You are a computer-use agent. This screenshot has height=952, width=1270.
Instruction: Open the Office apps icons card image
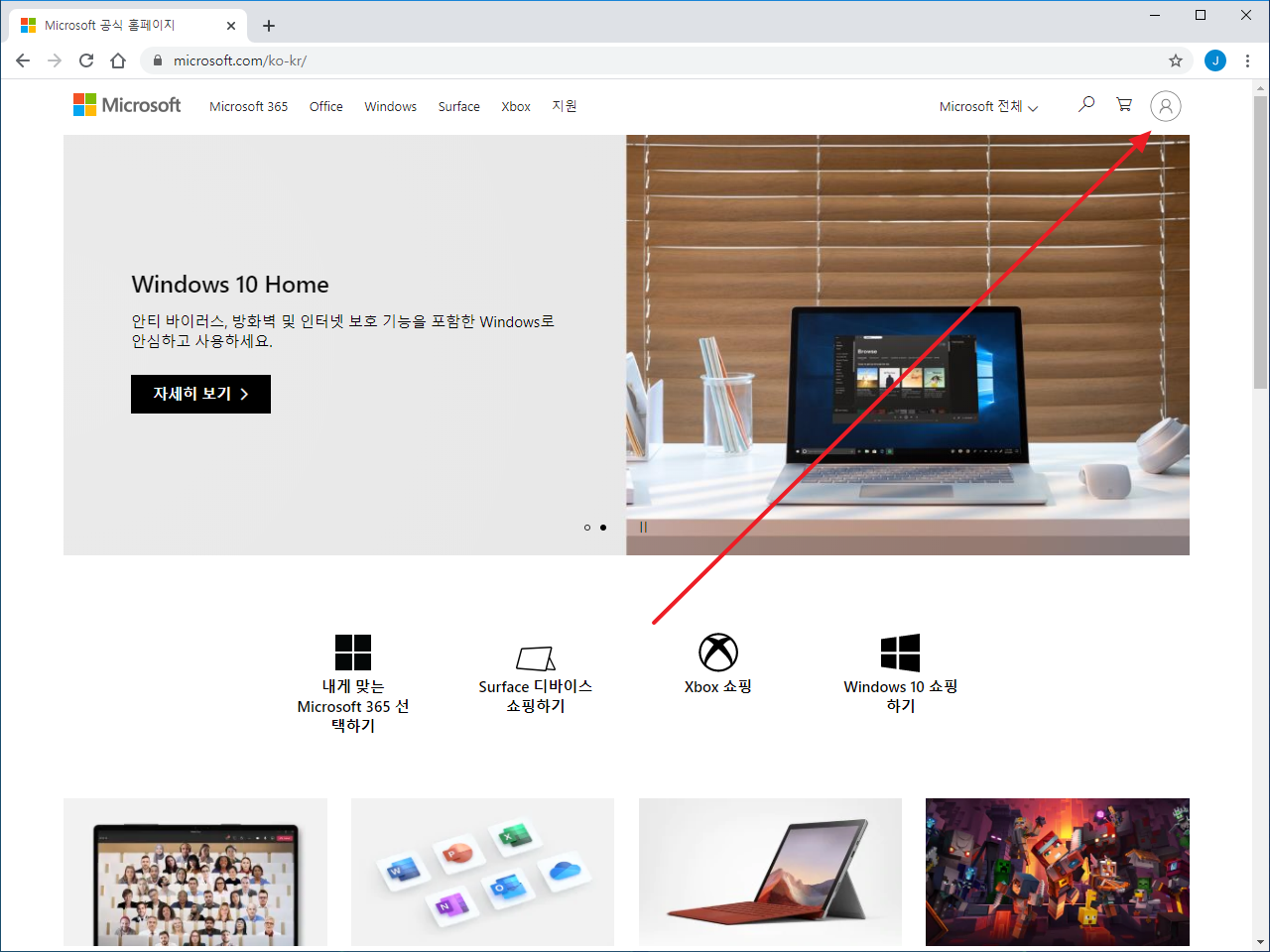coord(482,873)
